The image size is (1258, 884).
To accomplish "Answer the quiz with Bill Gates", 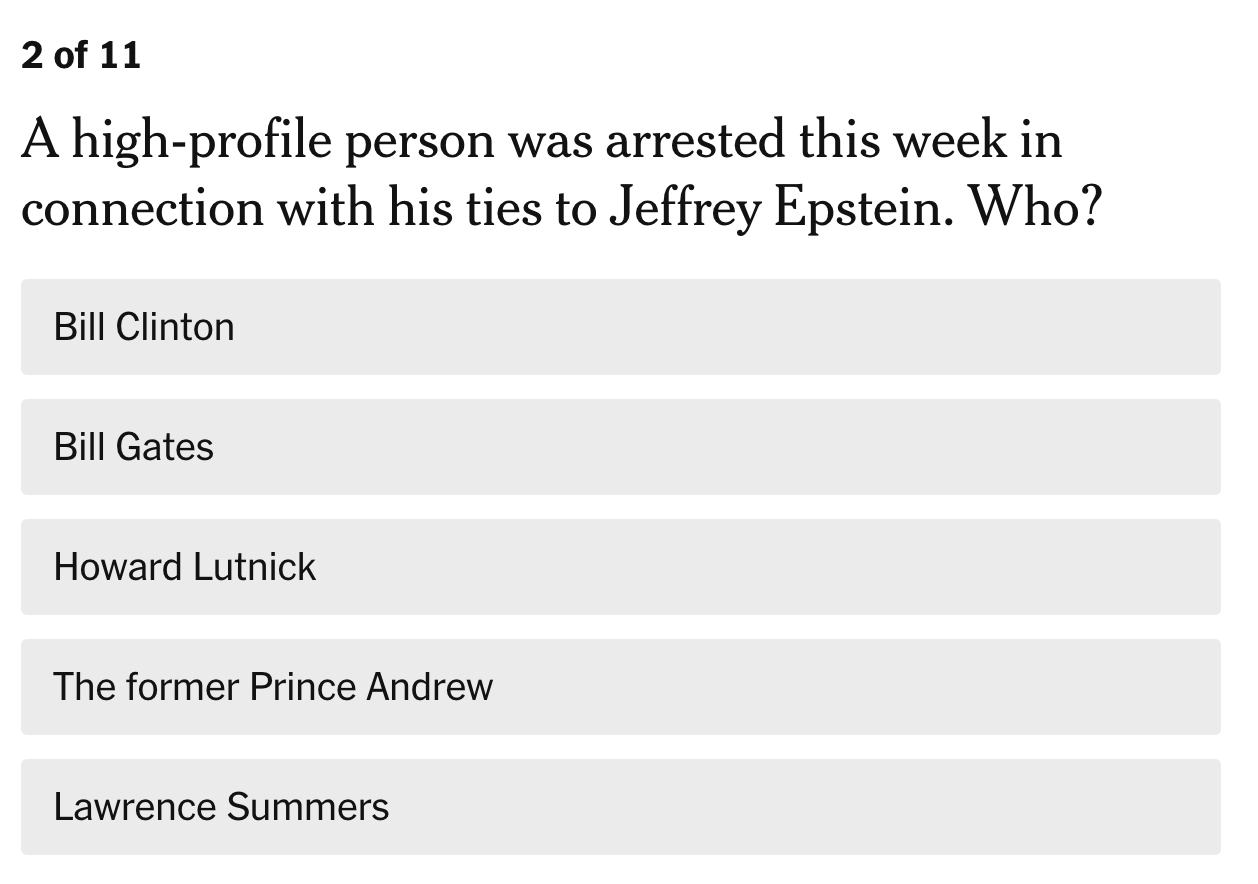I will [620, 447].
